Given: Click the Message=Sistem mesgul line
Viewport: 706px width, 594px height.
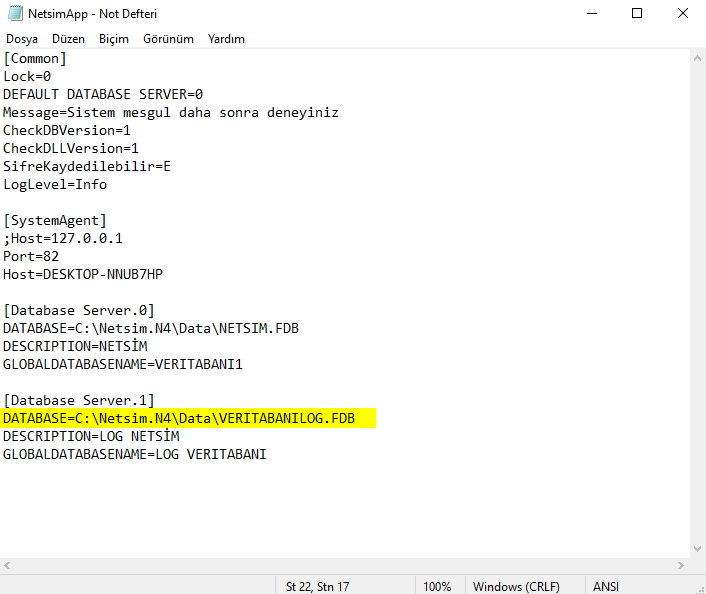Looking at the screenshot, I should coord(171,113).
